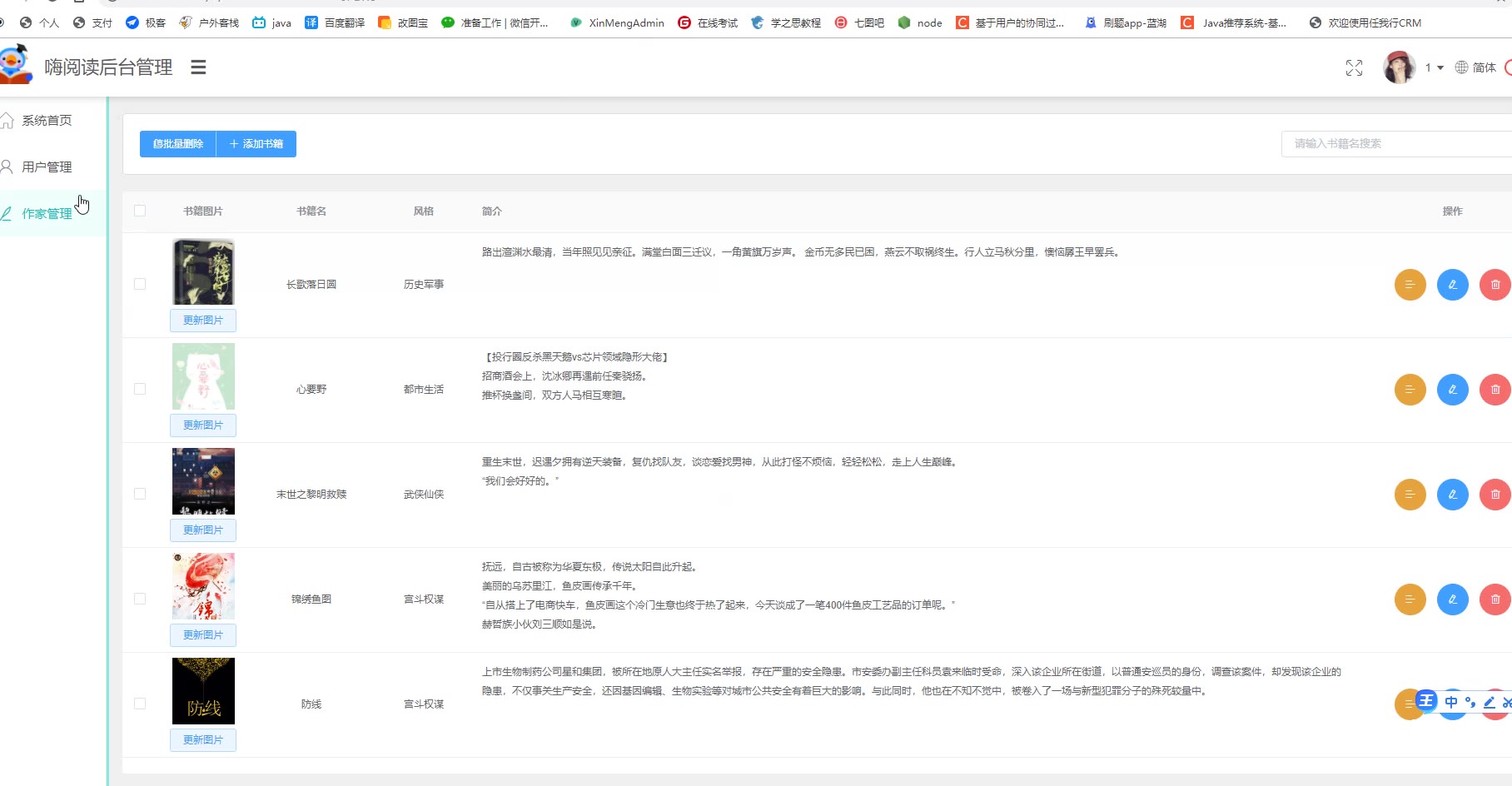Open the 学之思教程 bookmark
Viewport: 1512px width, 786px height.
[x=786, y=22]
